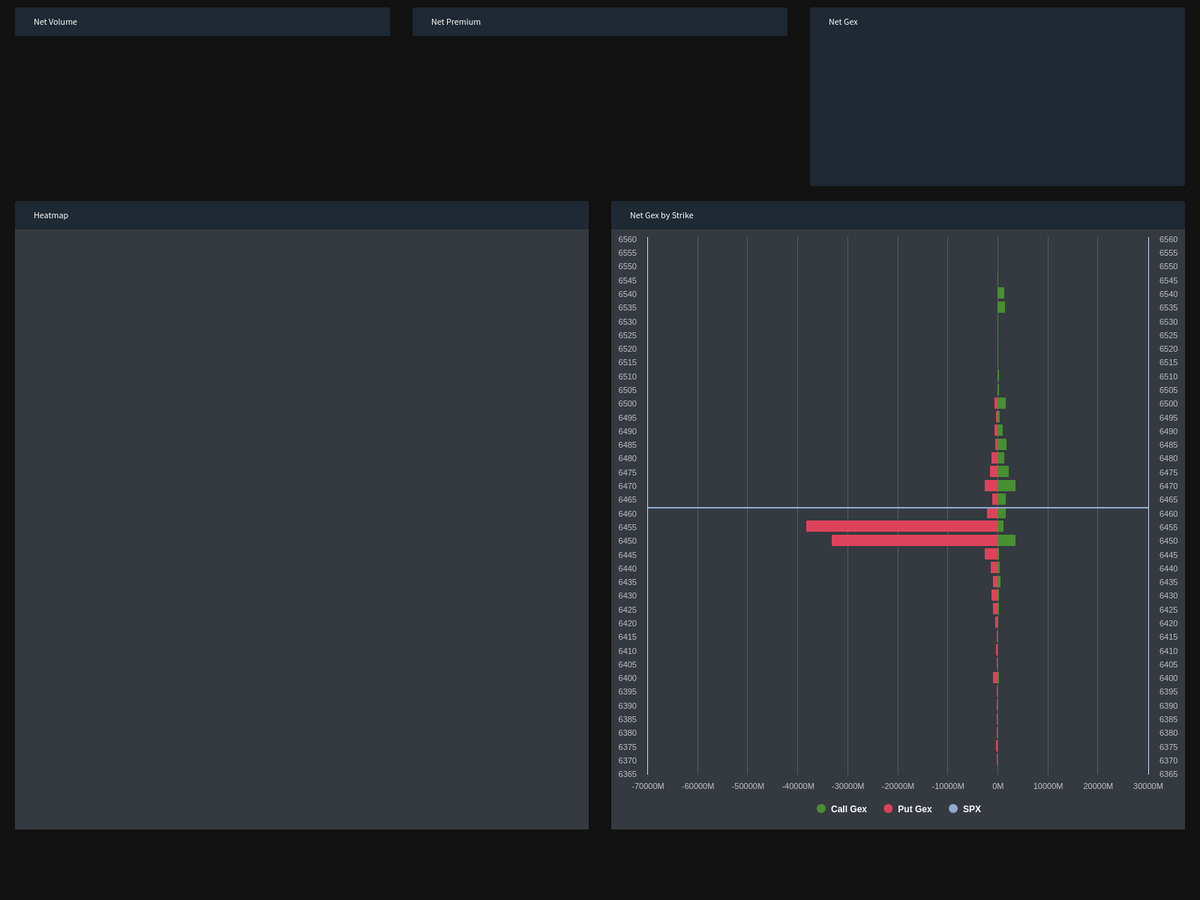Click the 6365 strike label on right axis

click(x=1168, y=774)
